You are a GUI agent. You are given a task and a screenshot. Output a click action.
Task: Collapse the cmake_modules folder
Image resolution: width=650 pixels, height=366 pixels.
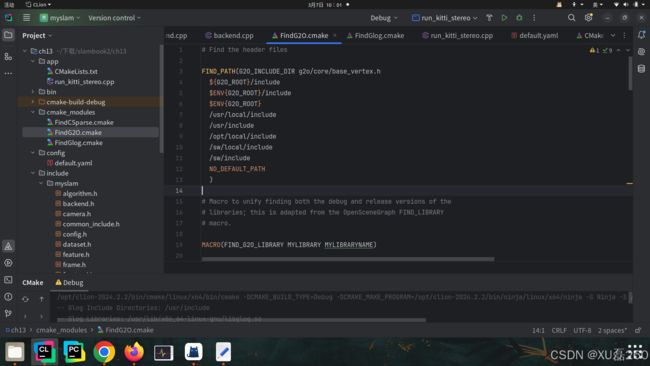[33, 112]
